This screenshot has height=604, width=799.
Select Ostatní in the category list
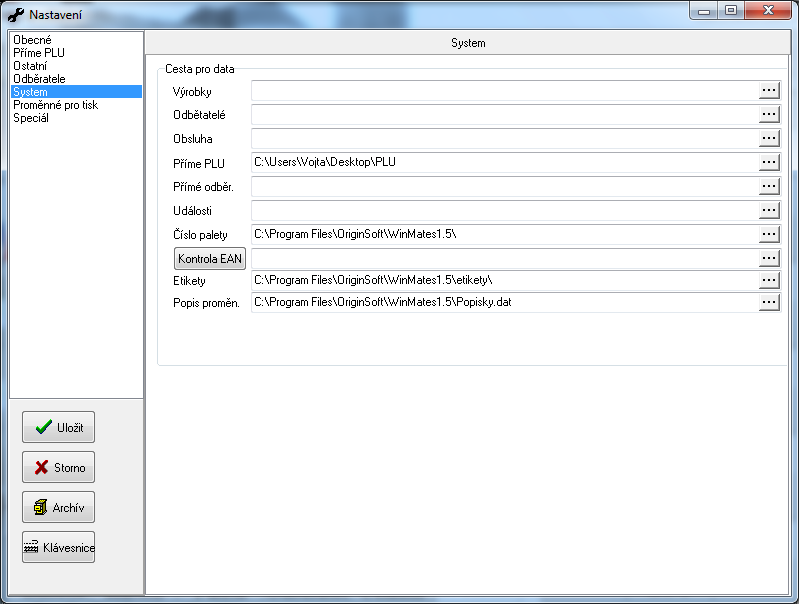(x=30, y=66)
